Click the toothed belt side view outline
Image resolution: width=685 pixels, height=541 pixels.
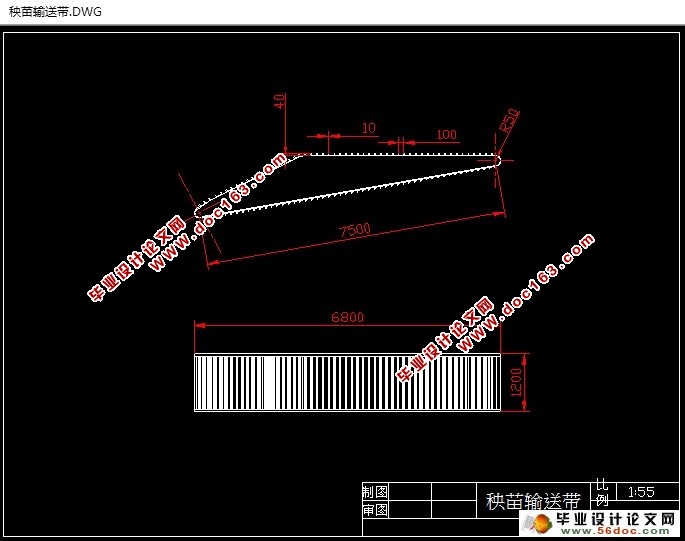(x=347, y=184)
